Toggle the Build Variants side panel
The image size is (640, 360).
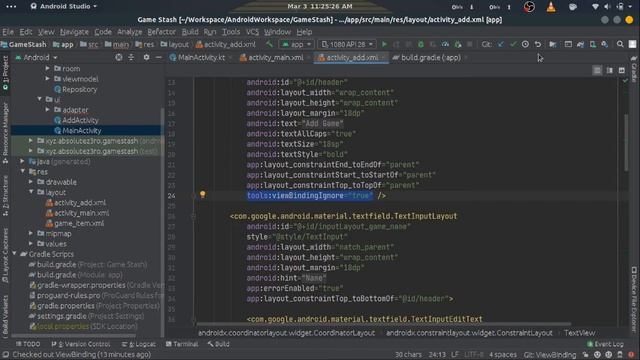tap(5, 316)
